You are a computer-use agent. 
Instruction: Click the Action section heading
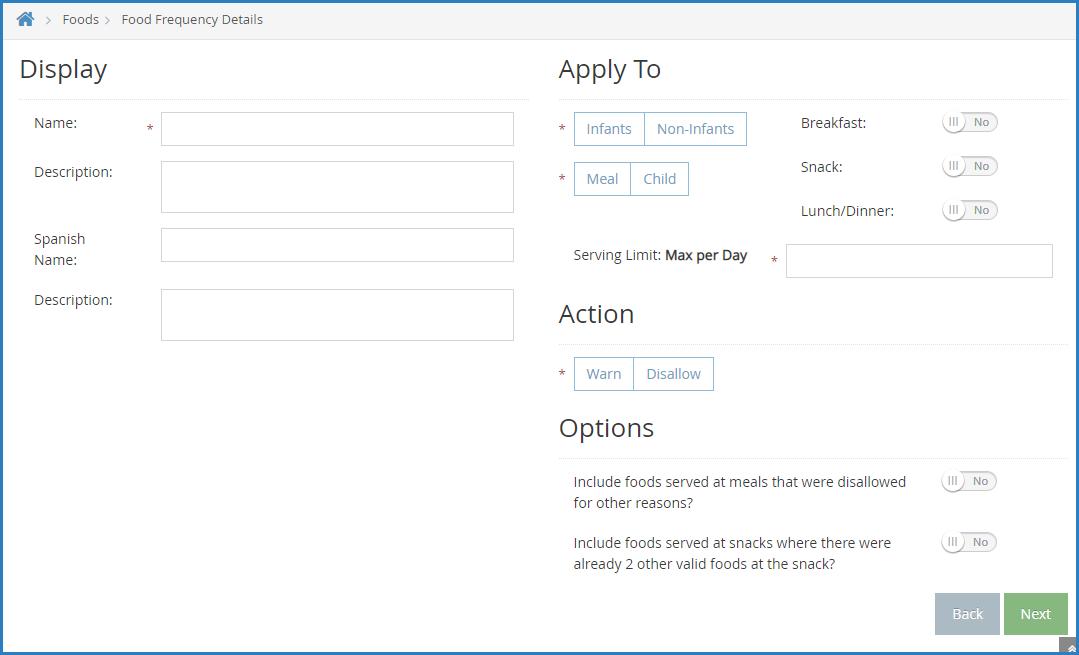[596, 314]
